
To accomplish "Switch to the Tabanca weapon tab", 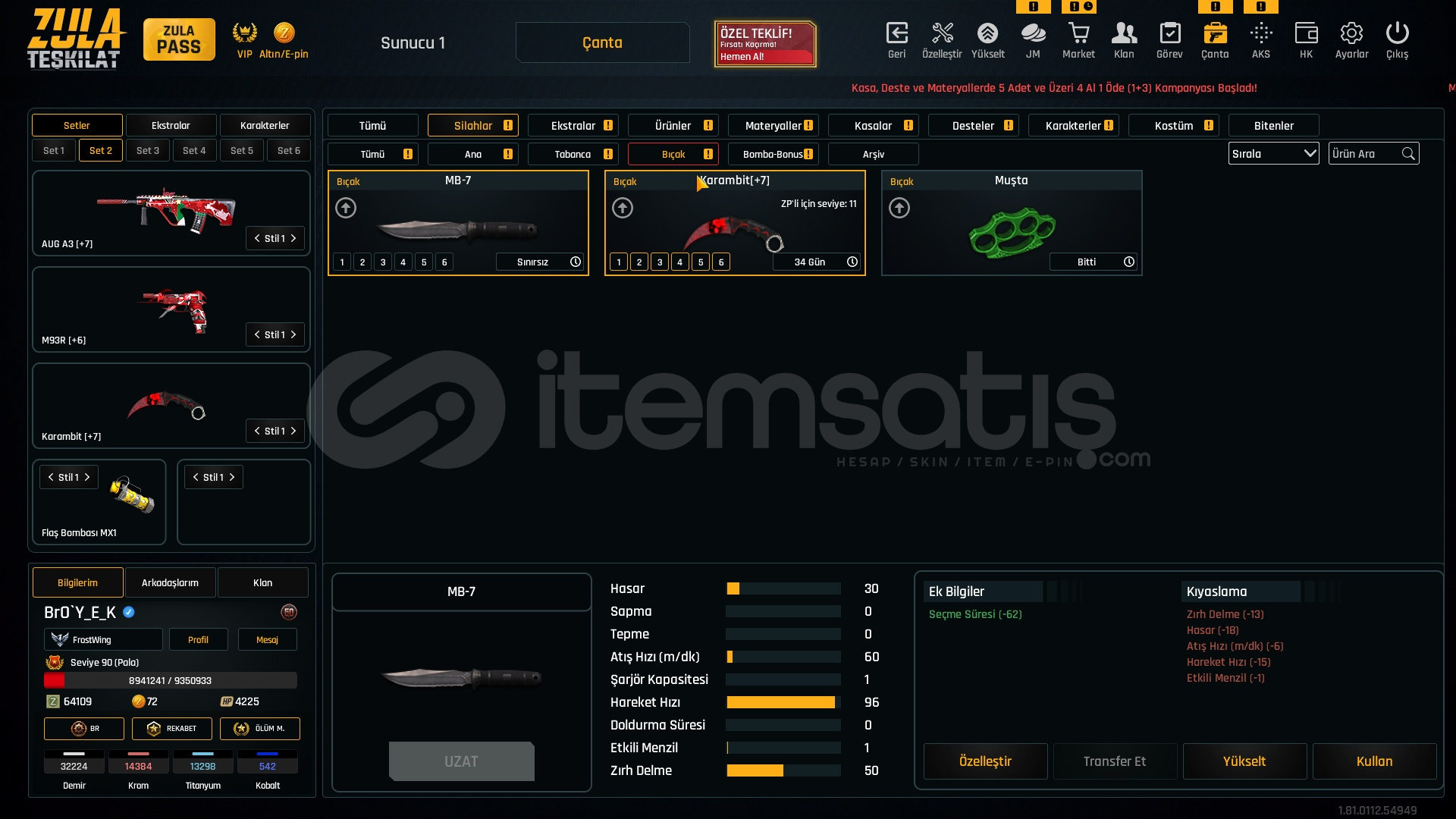I will [x=573, y=155].
